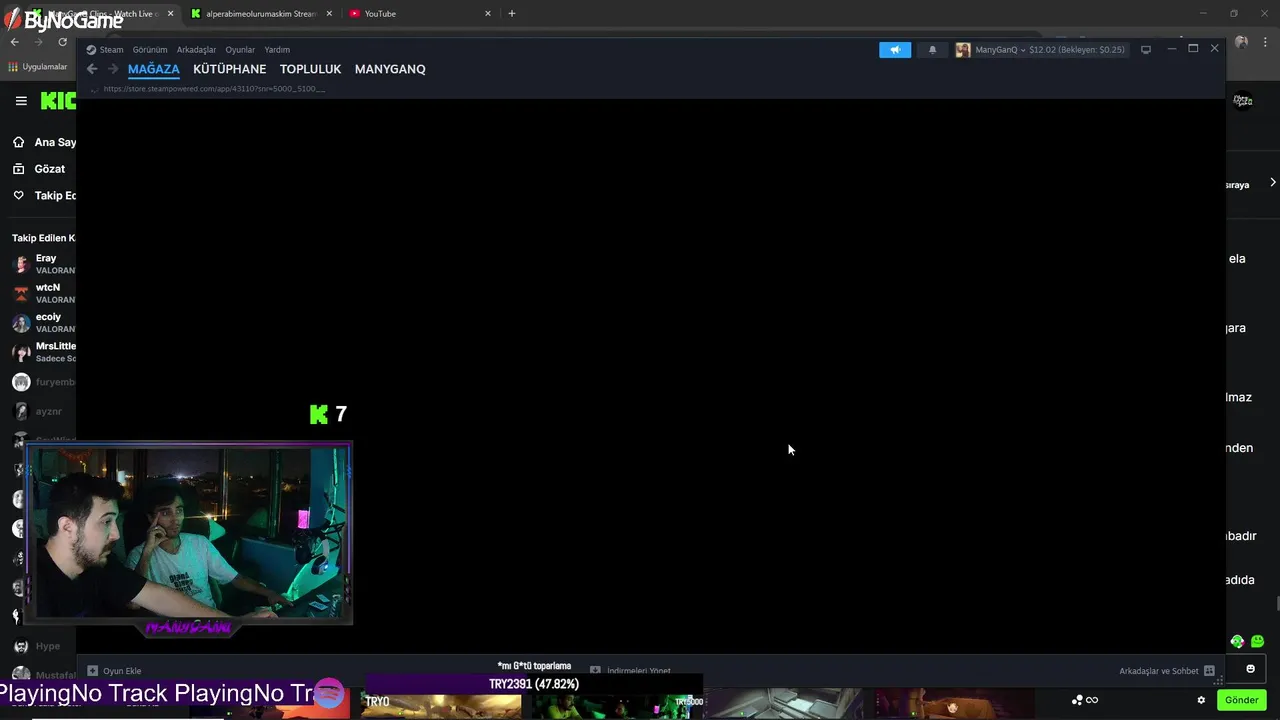
Task: Open Uygulamalar apps bookmark
Action: (x=38, y=67)
